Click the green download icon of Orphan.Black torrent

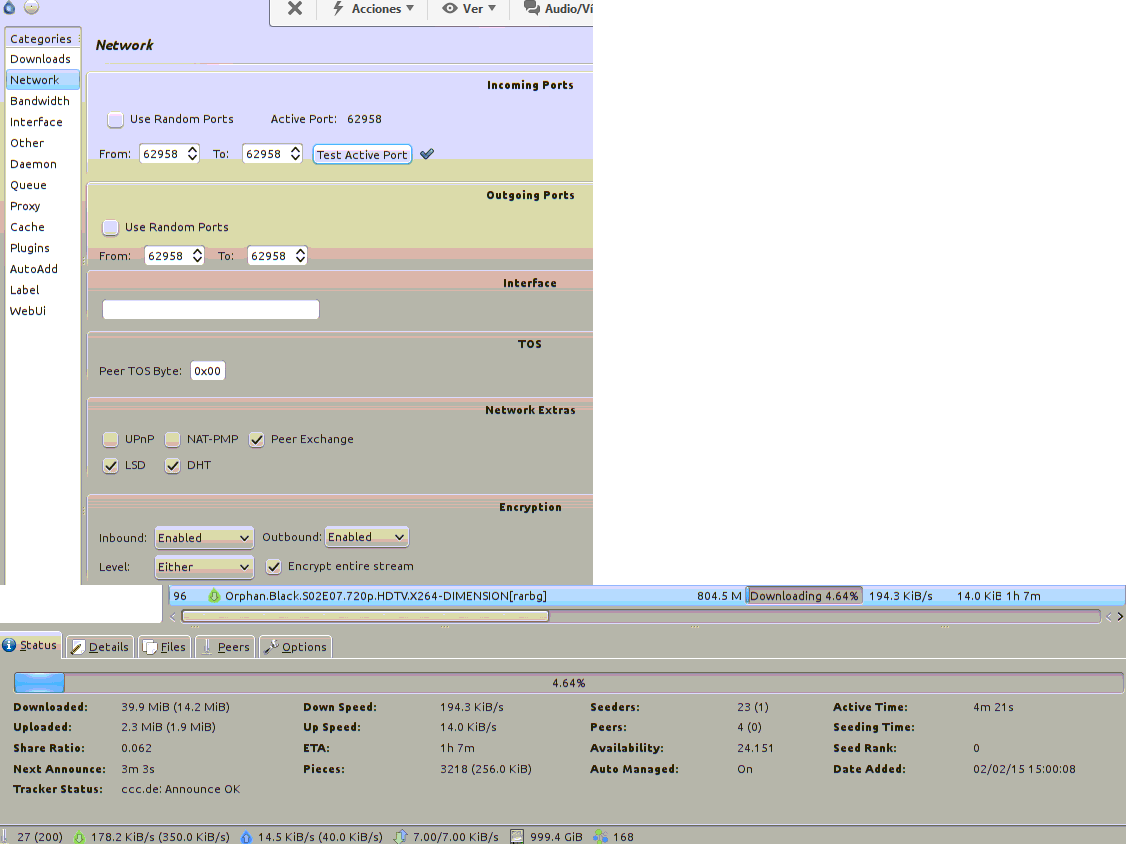click(x=214, y=595)
